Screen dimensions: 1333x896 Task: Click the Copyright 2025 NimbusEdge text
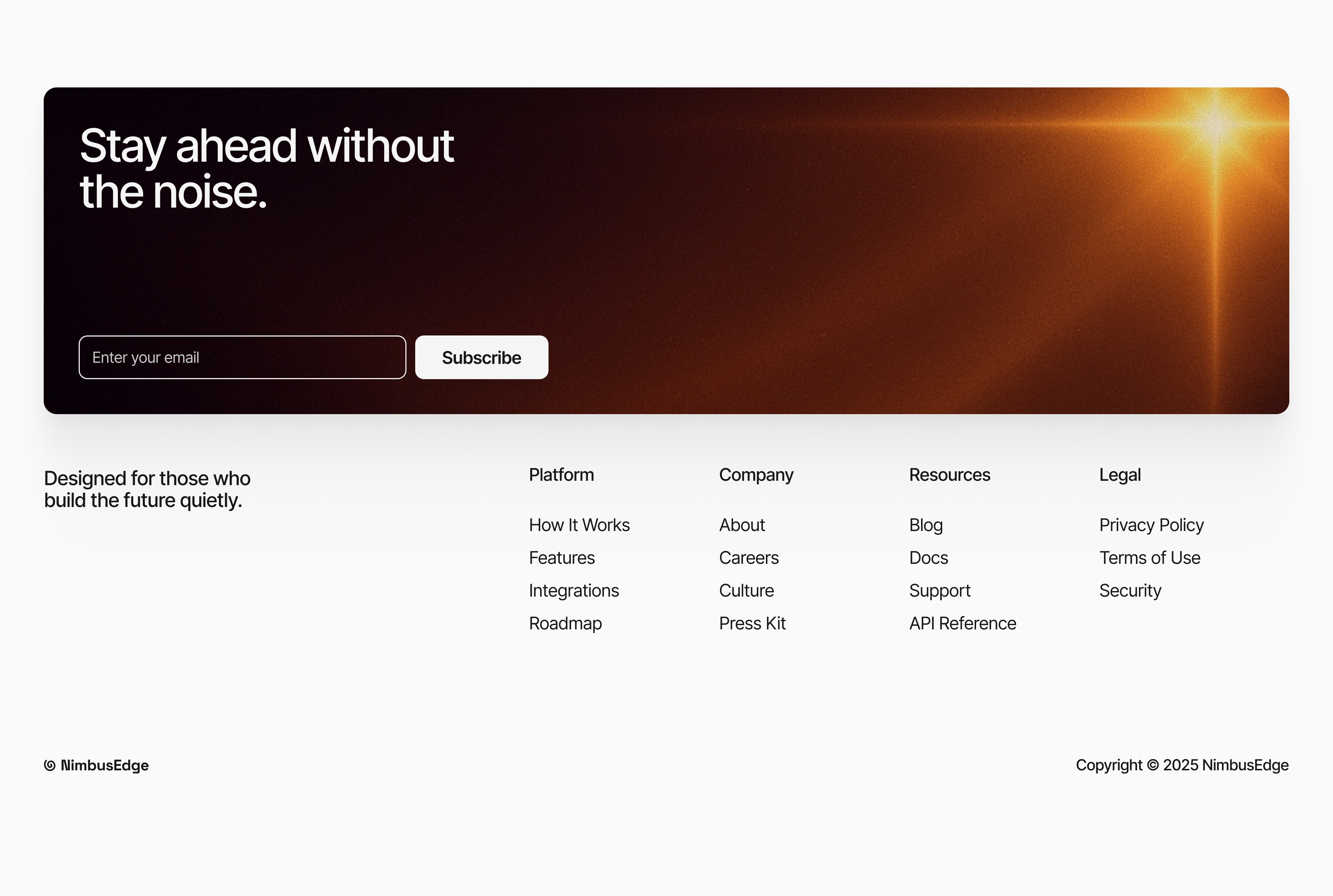(x=1181, y=765)
